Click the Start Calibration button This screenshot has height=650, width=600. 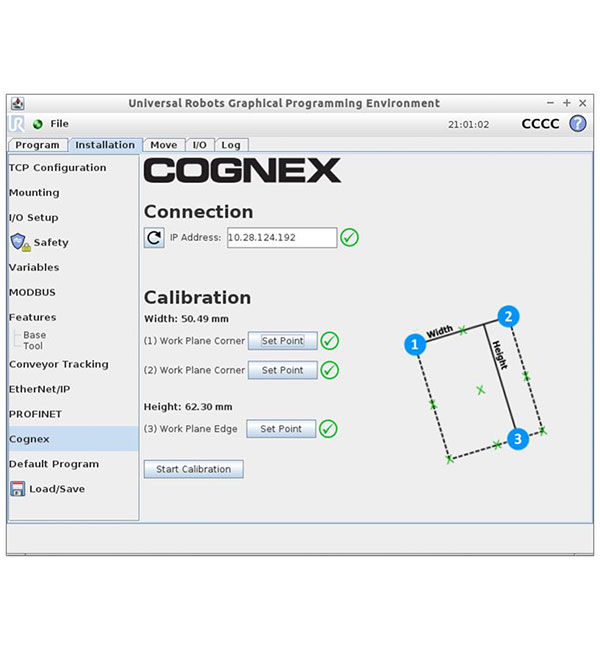[194, 469]
